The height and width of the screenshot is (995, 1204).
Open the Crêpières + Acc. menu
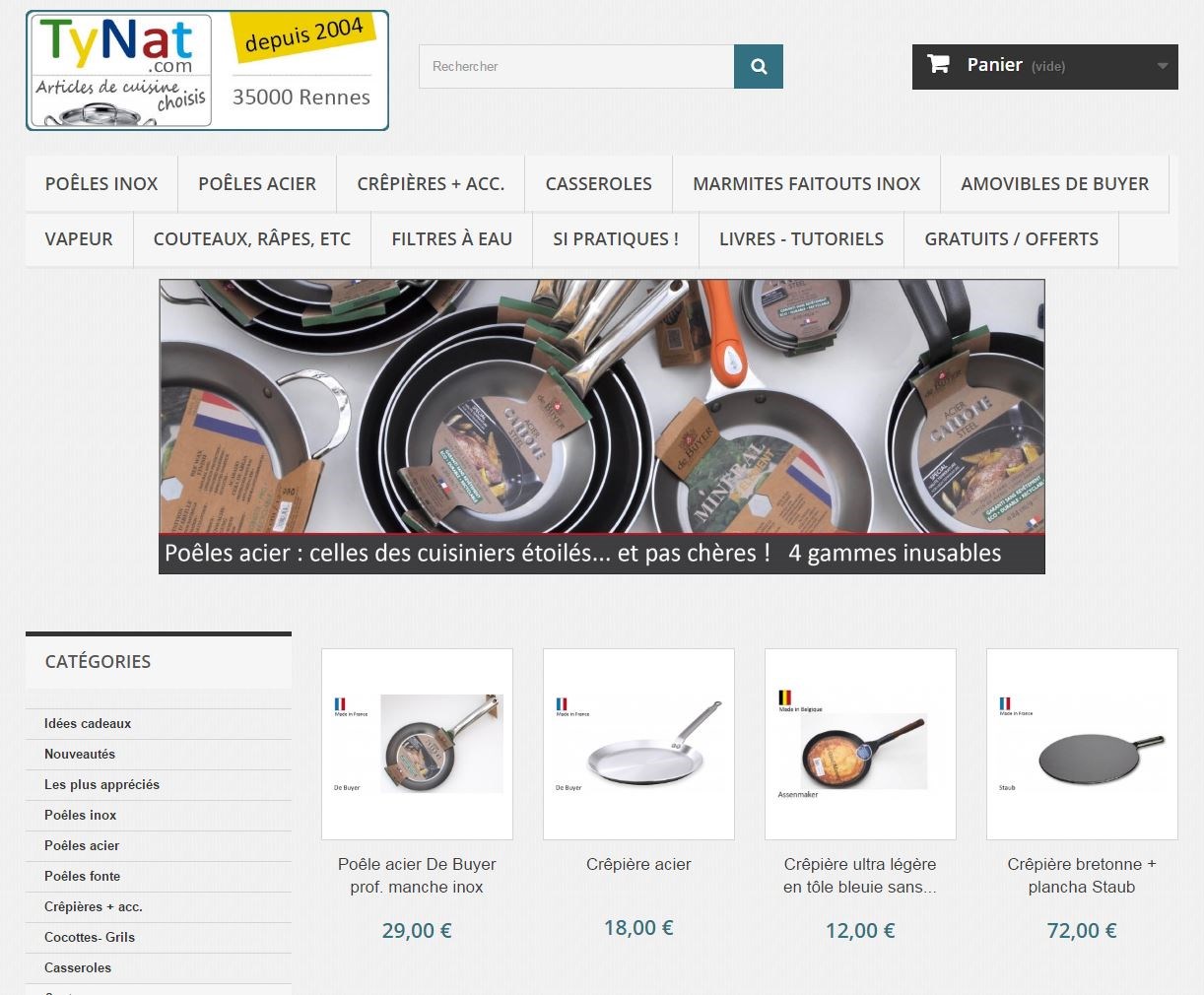pyautogui.click(x=431, y=183)
